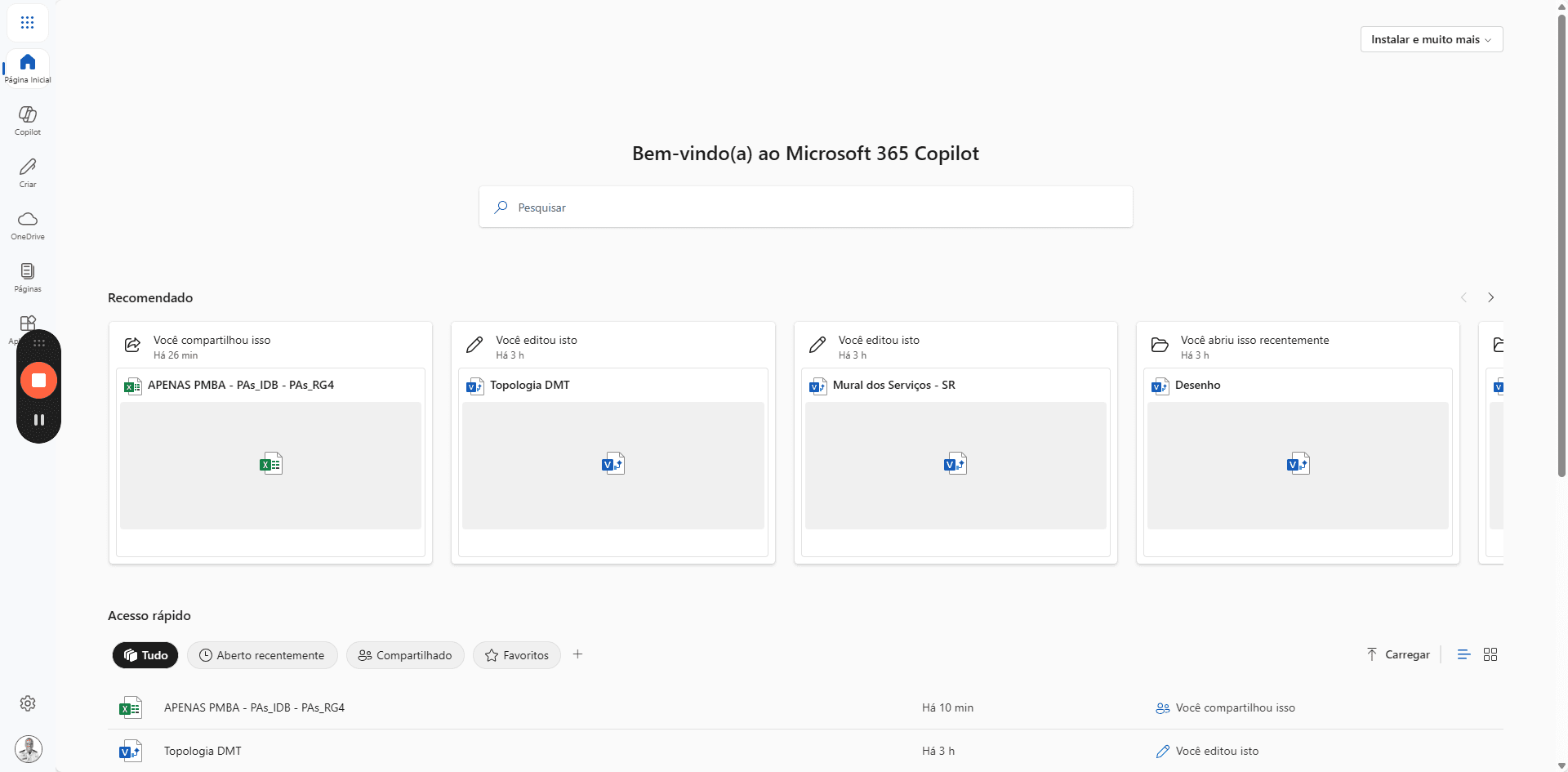Show previous recommended items

[1463, 297]
